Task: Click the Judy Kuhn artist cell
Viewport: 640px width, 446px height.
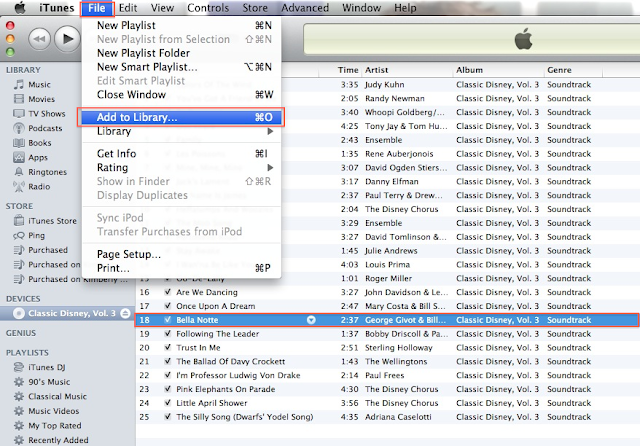Action: pyautogui.click(x=384, y=85)
